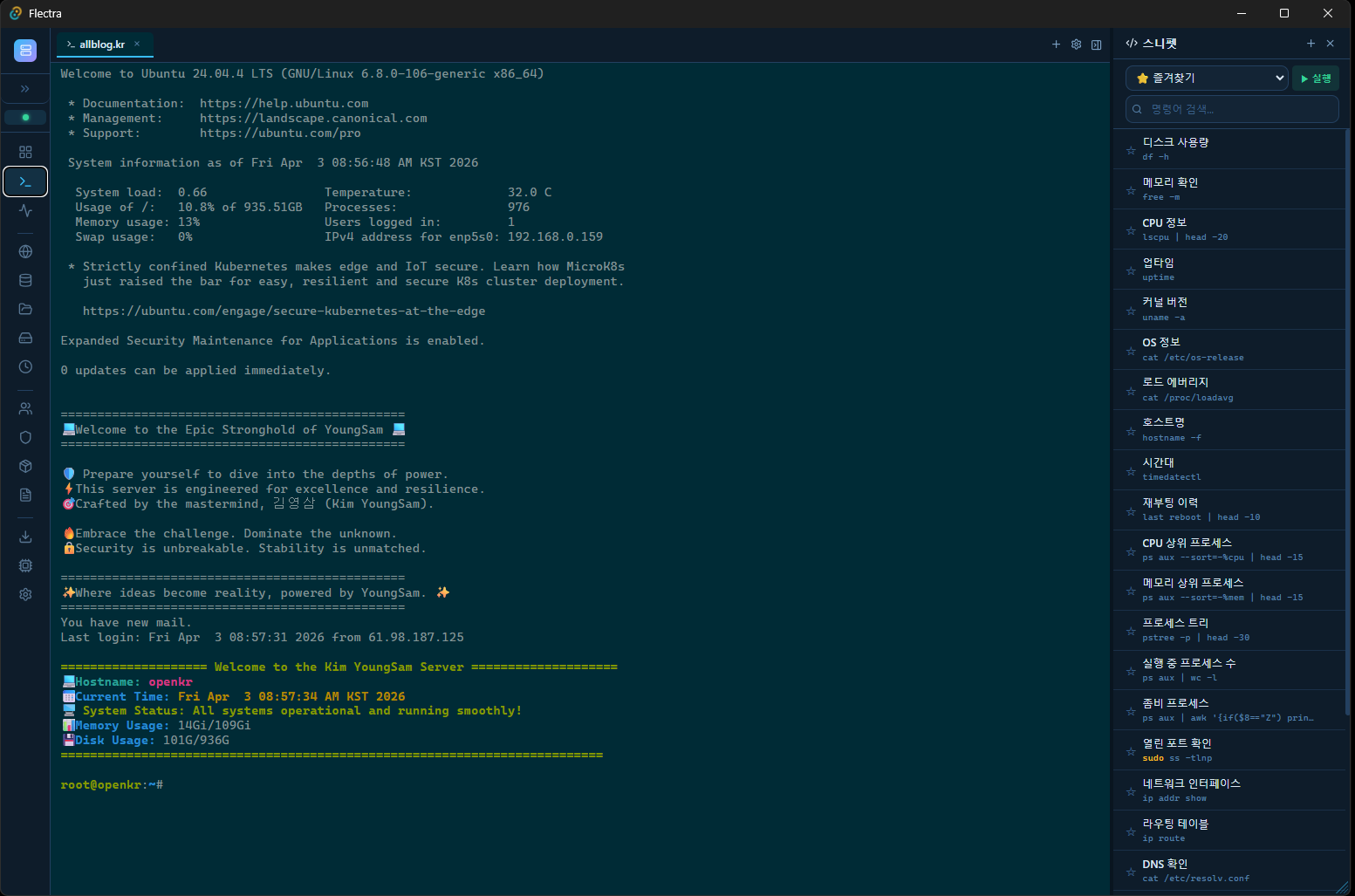Click the green 실행 run button
This screenshot has height=896, width=1355.
pyautogui.click(x=1315, y=79)
